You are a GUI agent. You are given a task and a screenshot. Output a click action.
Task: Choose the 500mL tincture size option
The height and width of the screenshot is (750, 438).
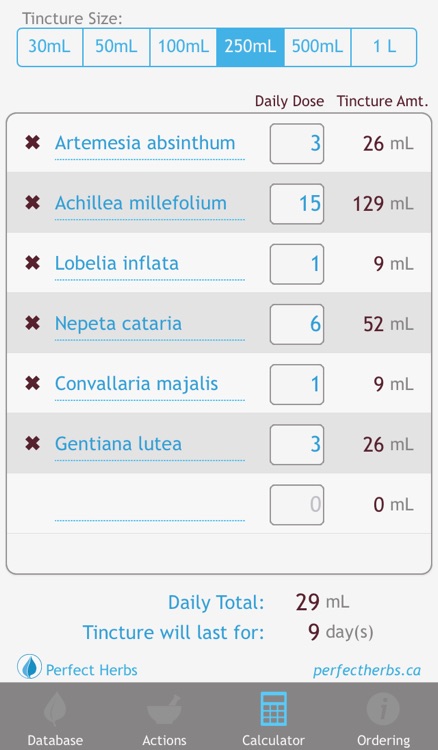pos(318,47)
